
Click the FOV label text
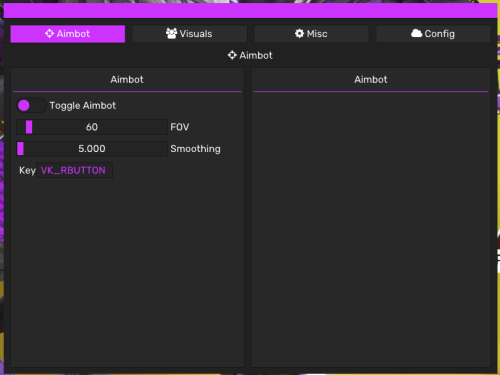point(180,127)
